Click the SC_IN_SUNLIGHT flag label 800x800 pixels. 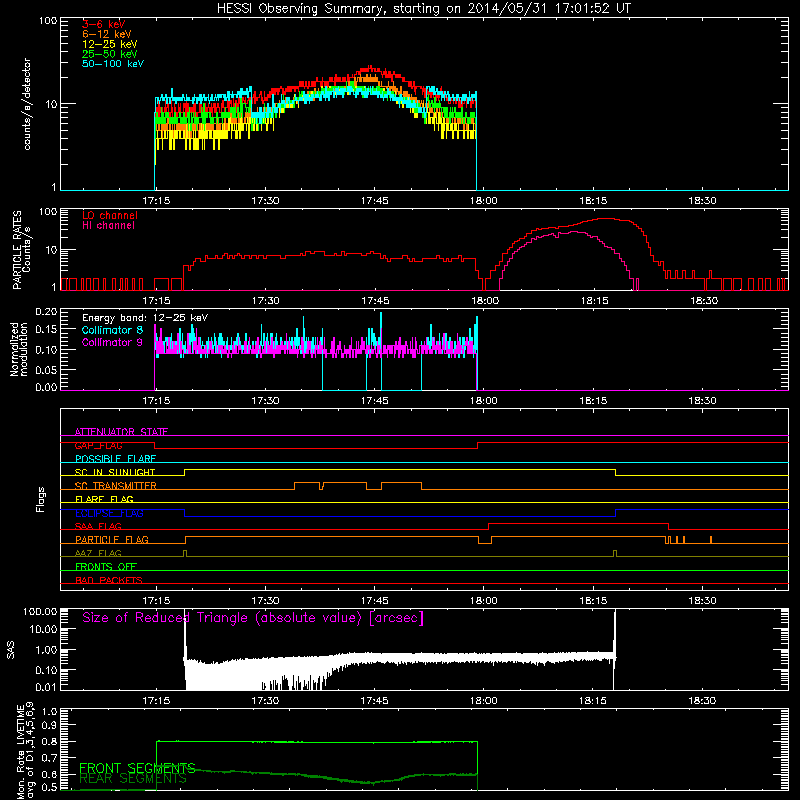pyautogui.click(x=115, y=472)
